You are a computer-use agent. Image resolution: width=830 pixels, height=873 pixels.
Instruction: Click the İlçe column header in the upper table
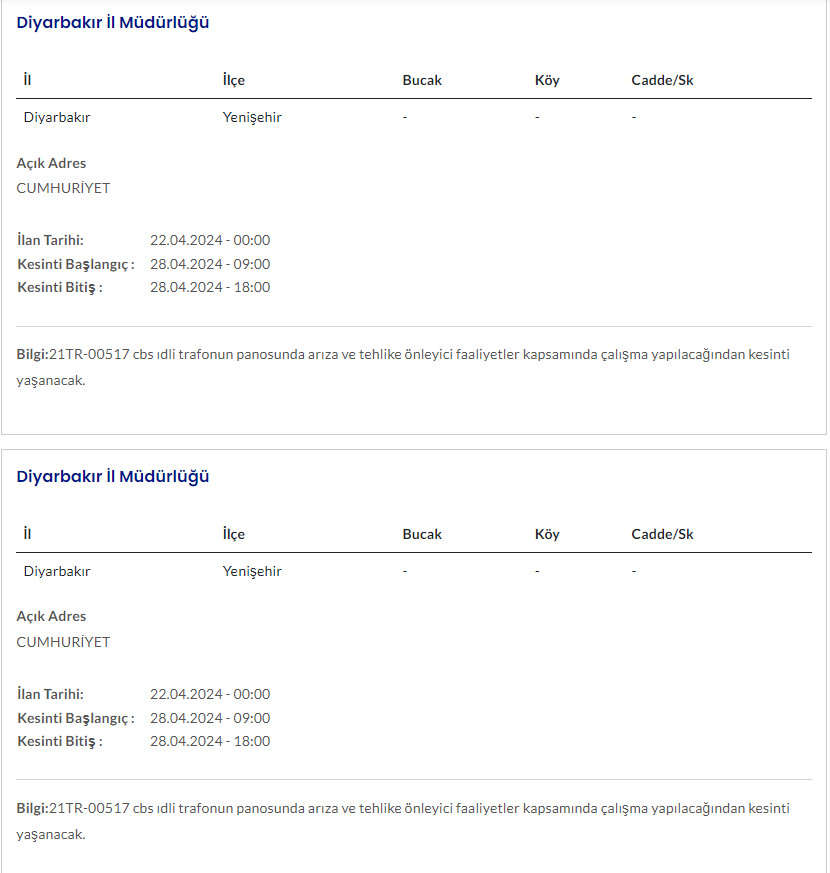coord(233,80)
